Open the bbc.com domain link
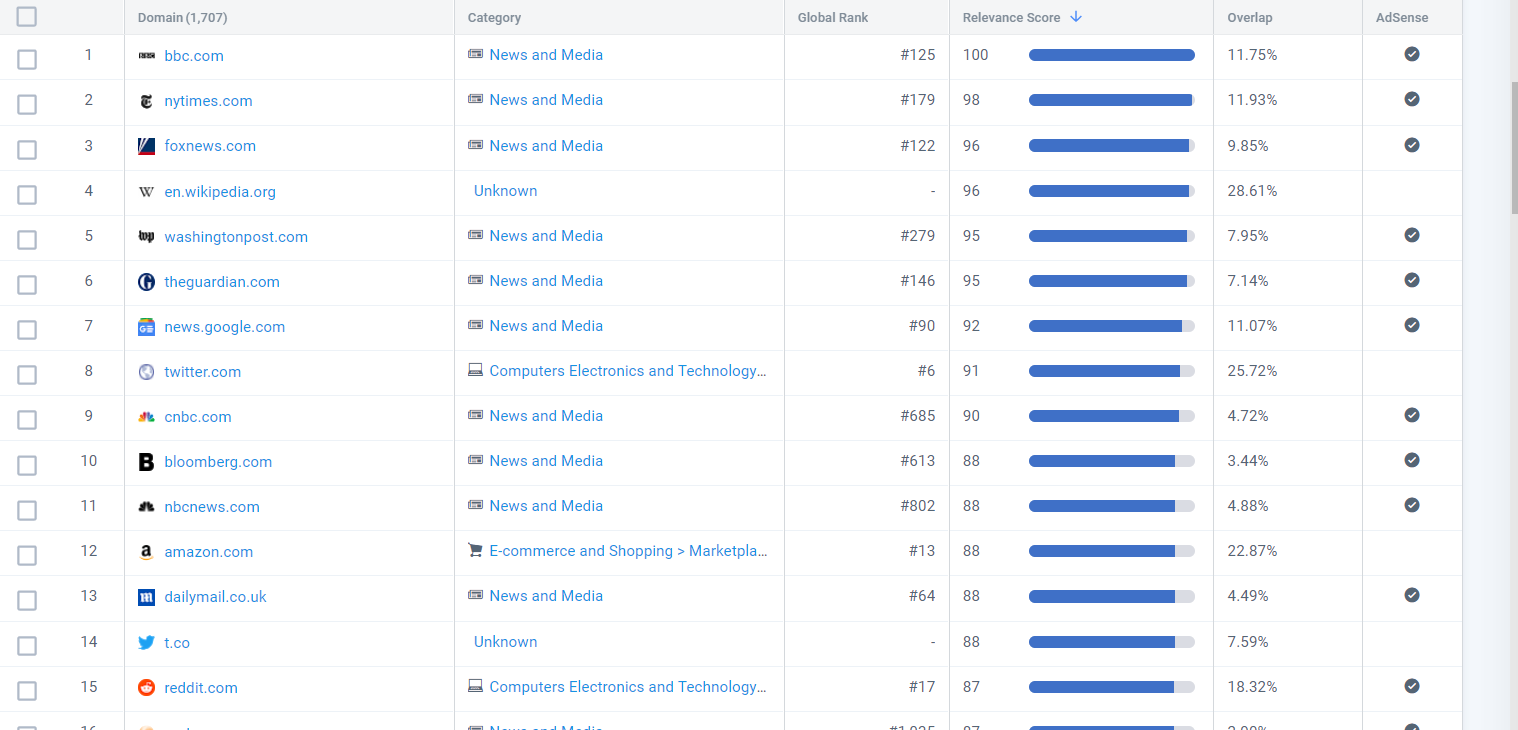This screenshot has width=1518, height=730. [194, 56]
